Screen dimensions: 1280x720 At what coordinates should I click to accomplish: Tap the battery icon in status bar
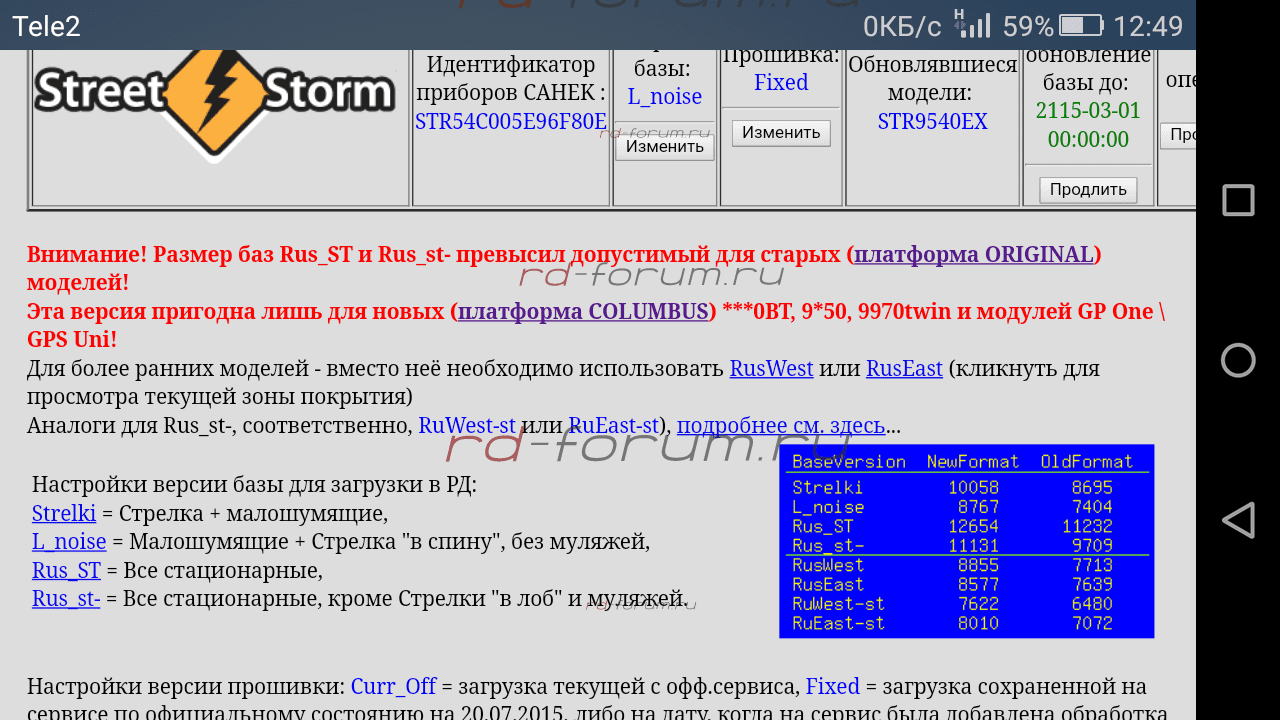pyautogui.click(x=1081, y=26)
